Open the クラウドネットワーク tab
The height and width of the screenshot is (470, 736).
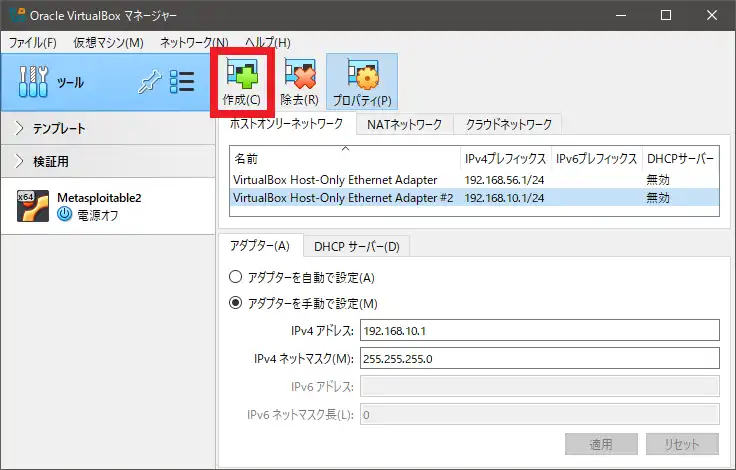pyautogui.click(x=510, y=124)
